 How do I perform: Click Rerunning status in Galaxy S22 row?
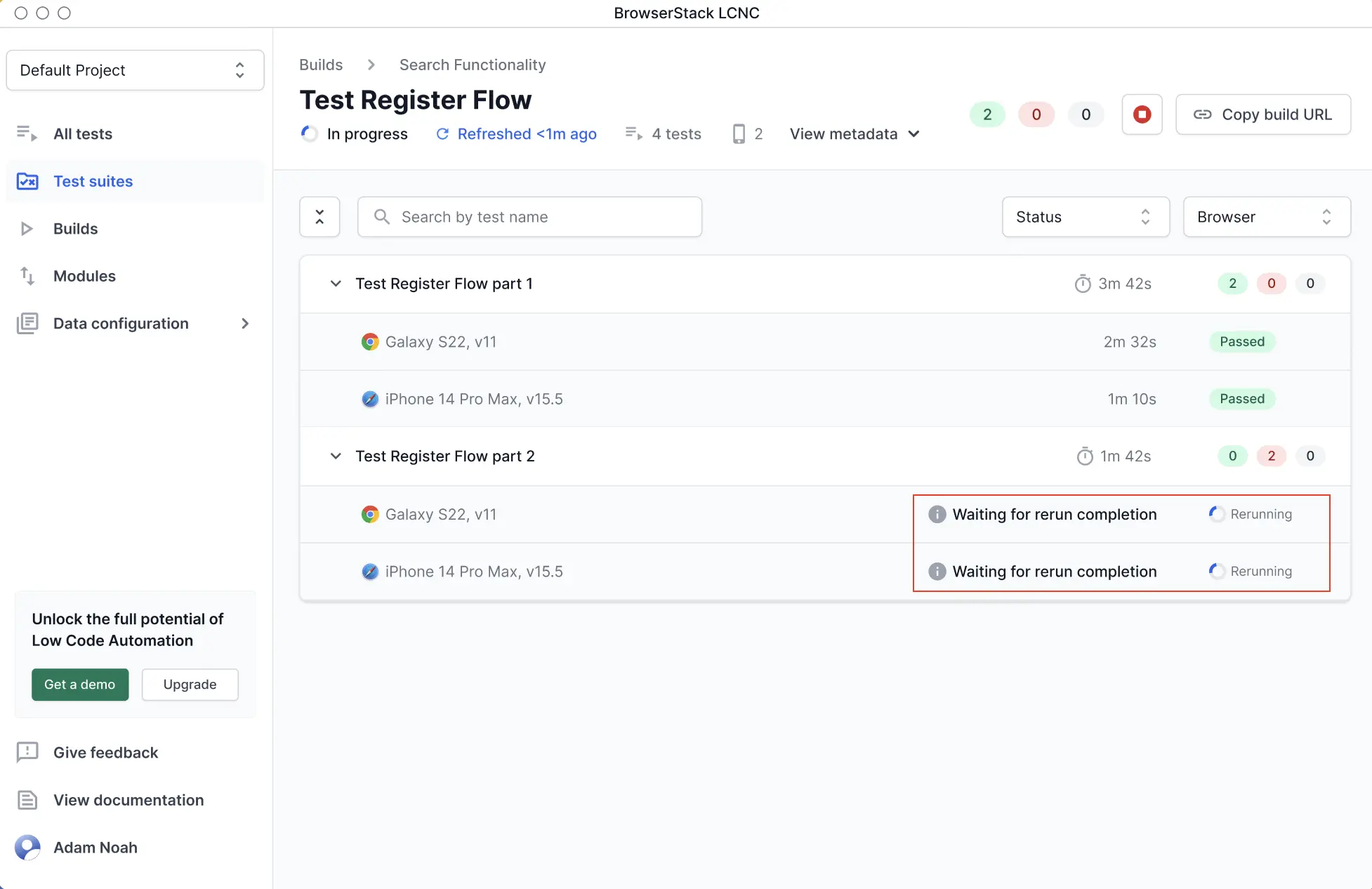[1251, 515]
